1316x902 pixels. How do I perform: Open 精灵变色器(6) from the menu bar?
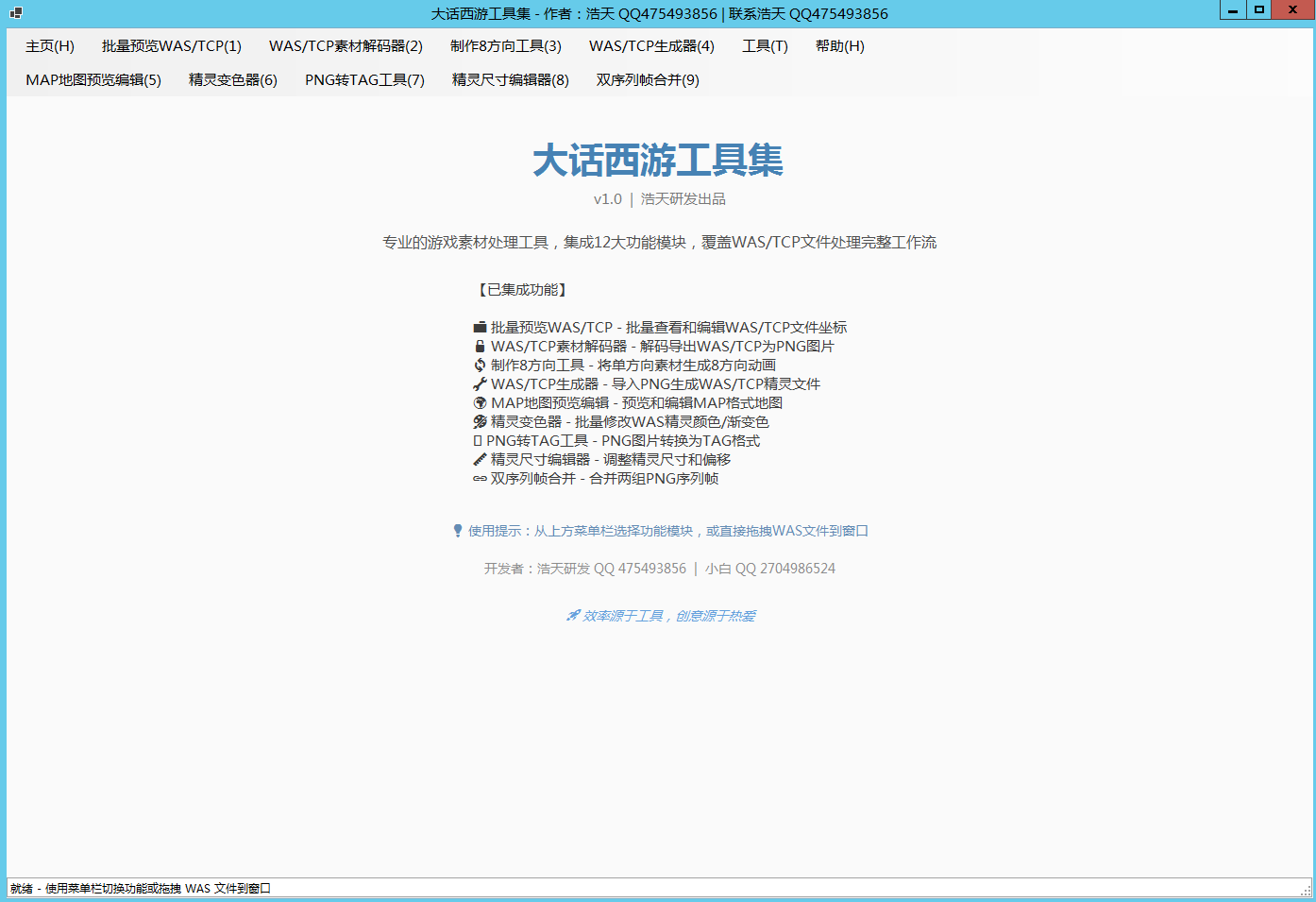coord(232,80)
